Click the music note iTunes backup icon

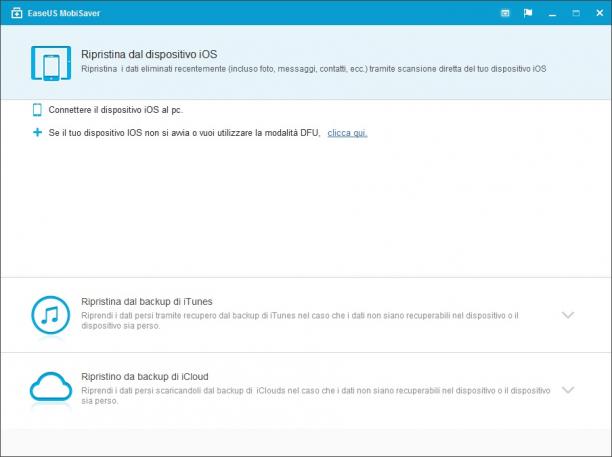[x=51, y=315]
